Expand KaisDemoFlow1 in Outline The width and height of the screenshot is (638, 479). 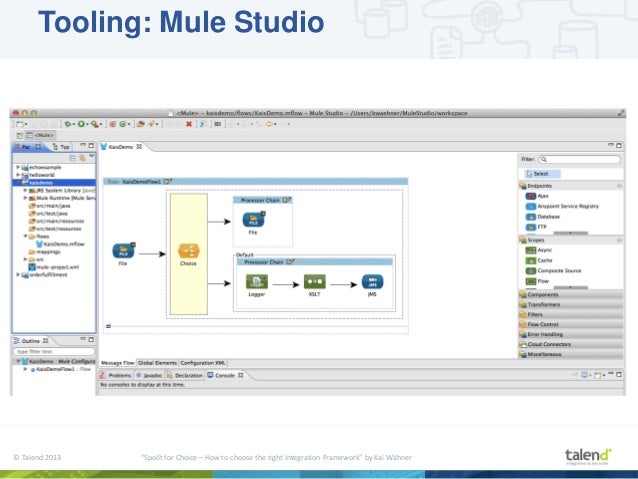click(x=25, y=369)
